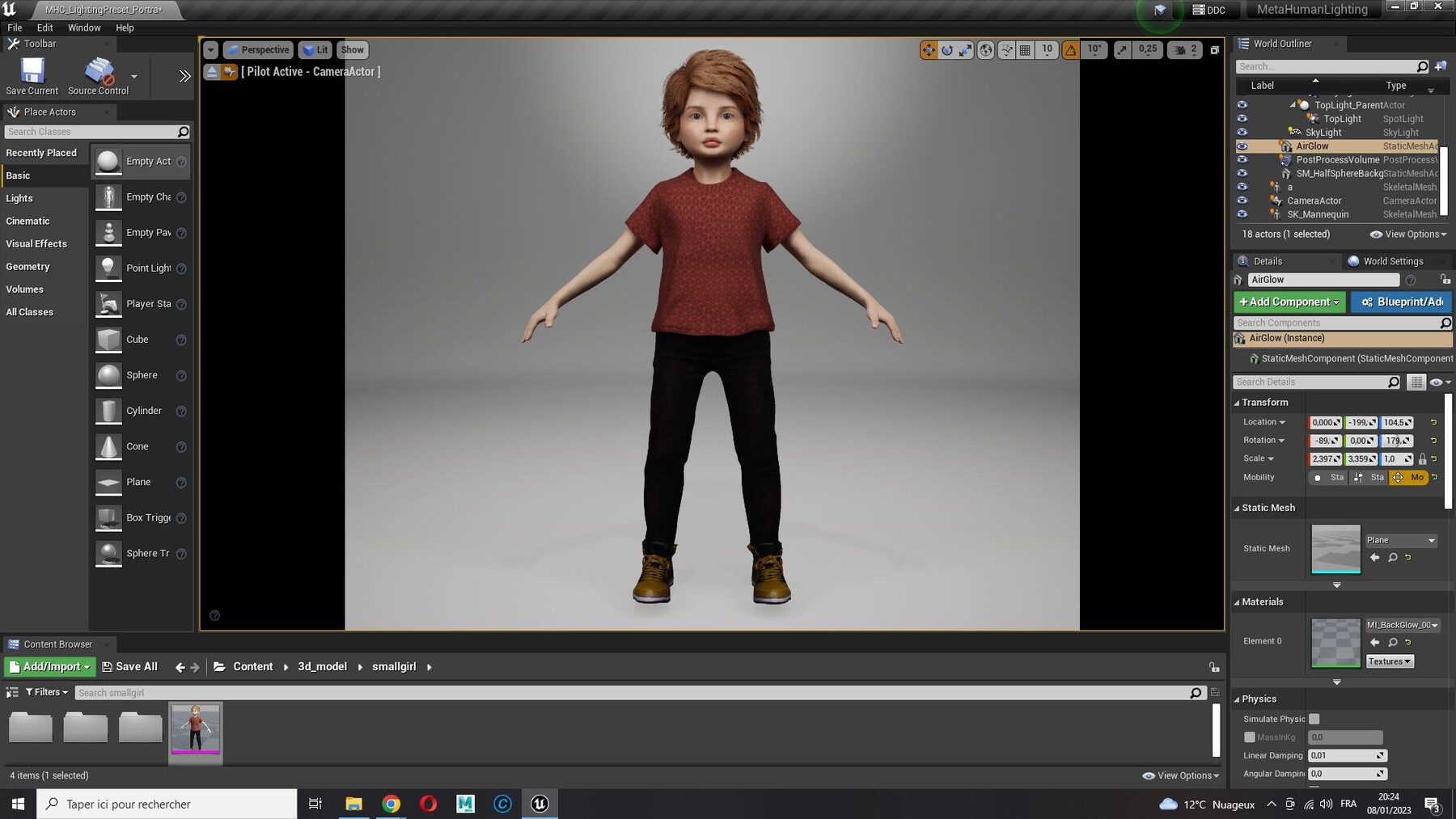The height and width of the screenshot is (819, 1456).
Task: Hide the SkyLight actor with eye icon
Action: pos(1242,133)
